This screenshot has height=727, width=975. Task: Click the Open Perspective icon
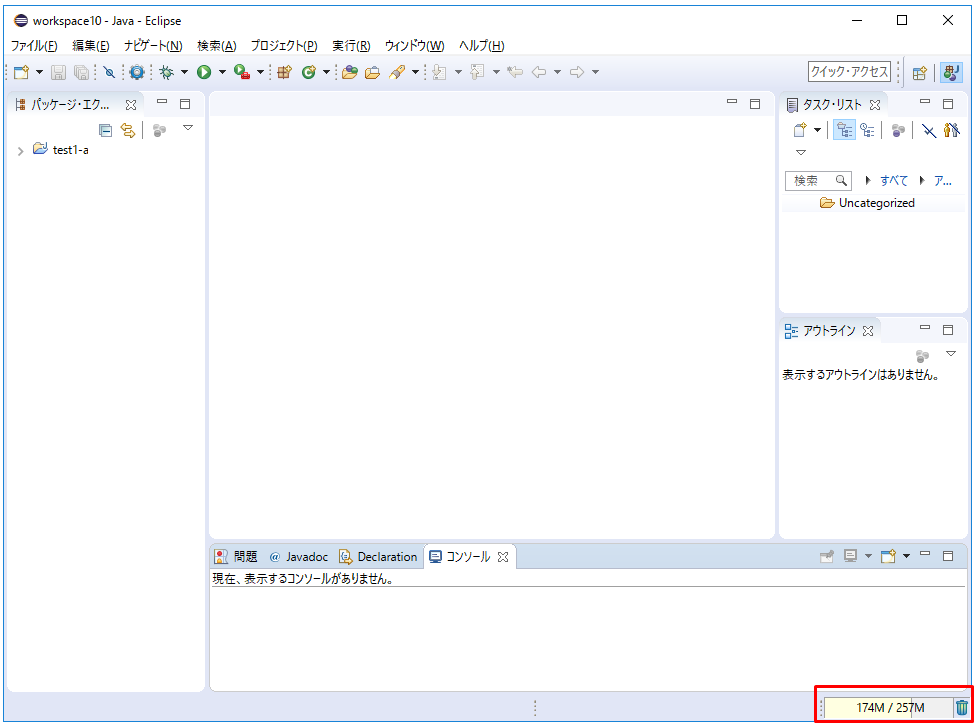click(x=919, y=72)
